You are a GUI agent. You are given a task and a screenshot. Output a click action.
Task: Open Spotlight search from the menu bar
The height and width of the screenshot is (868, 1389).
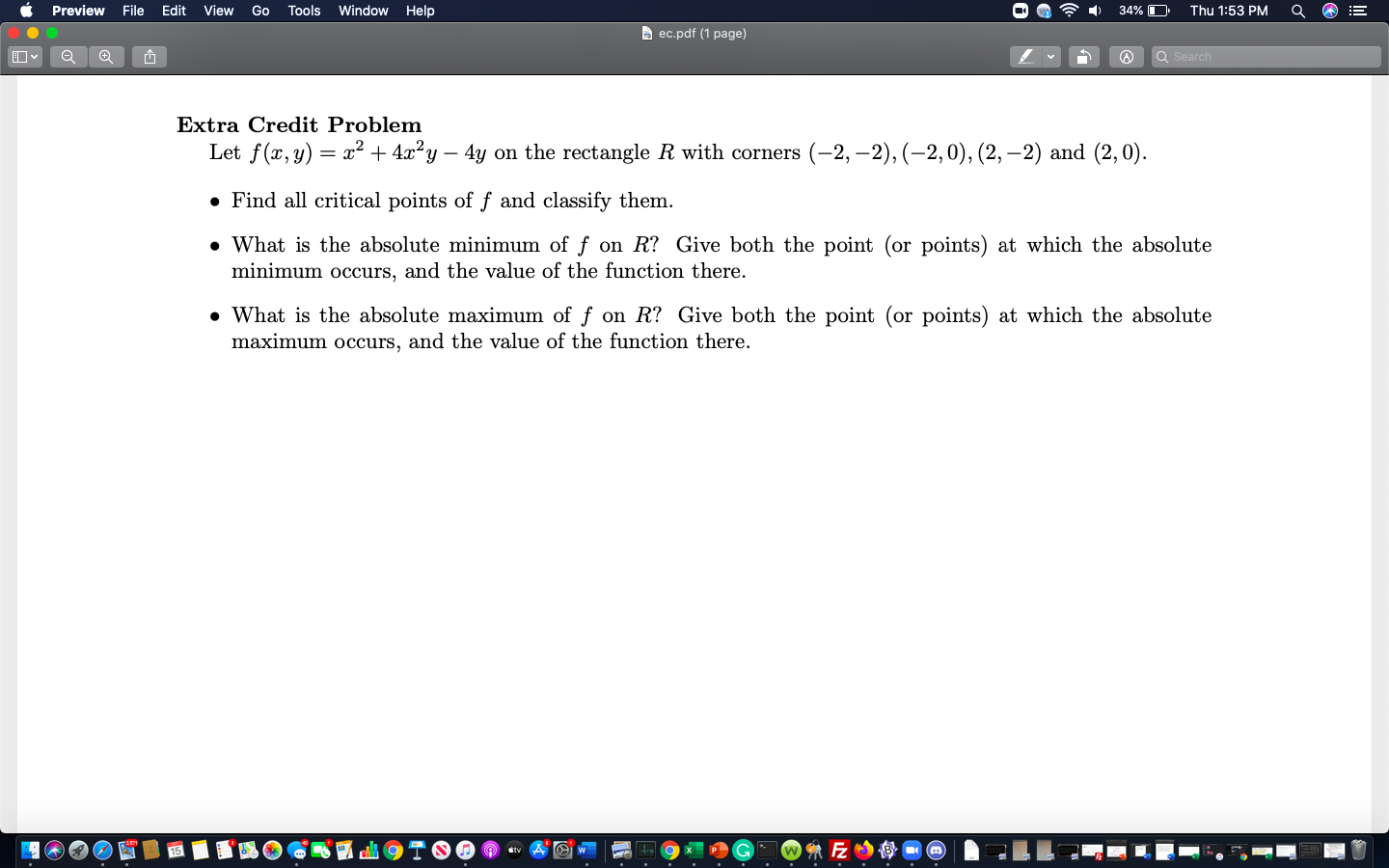point(1297,11)
